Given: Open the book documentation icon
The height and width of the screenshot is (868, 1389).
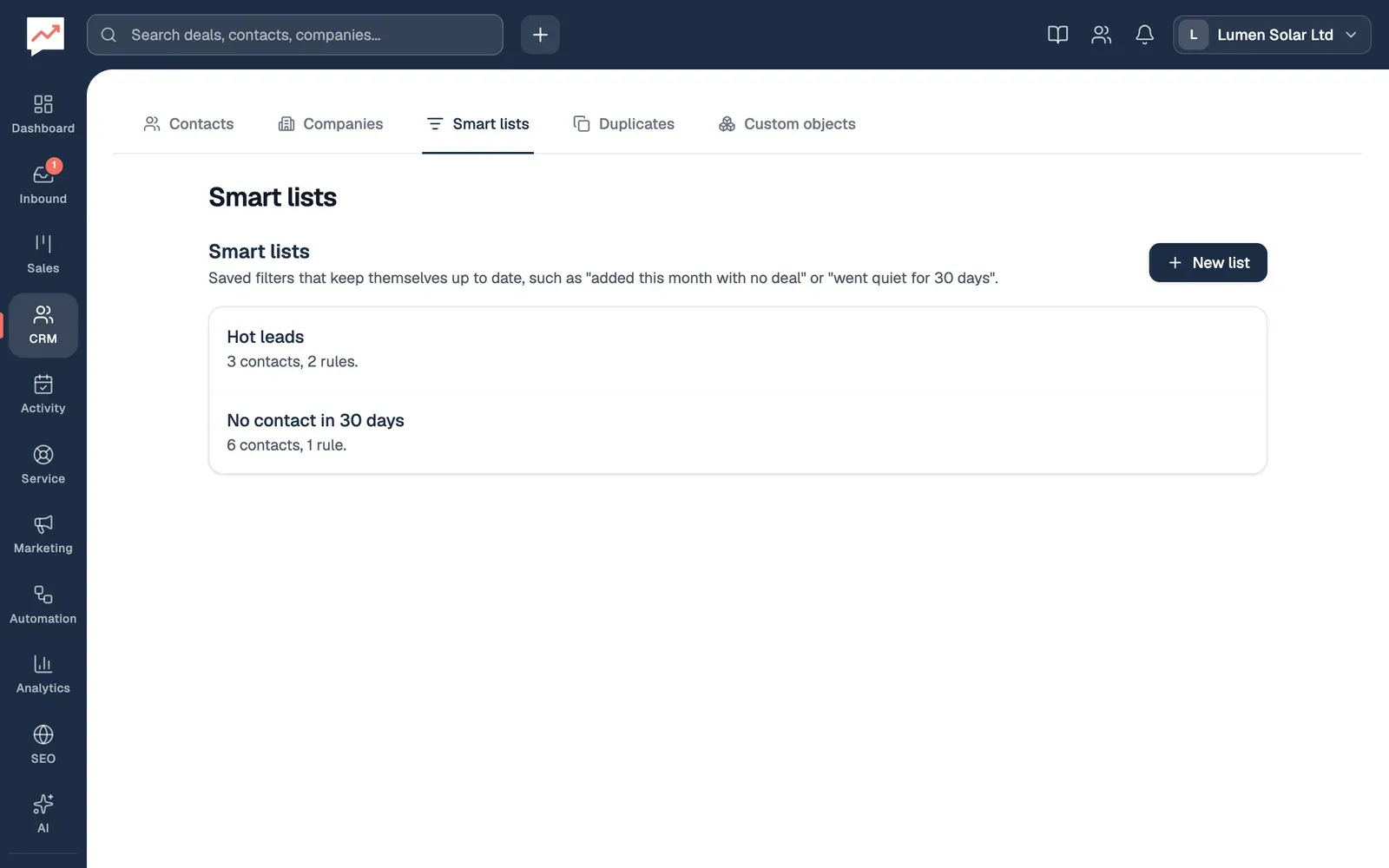Looking at the screenshot, I should (1057, 35).
